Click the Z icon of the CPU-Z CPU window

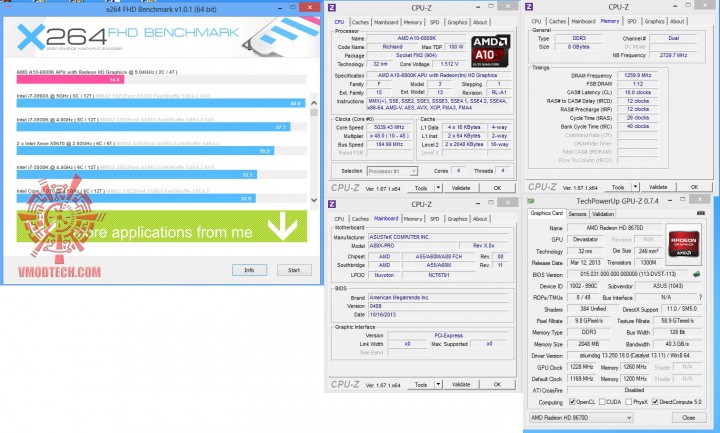tap(332, 8)
